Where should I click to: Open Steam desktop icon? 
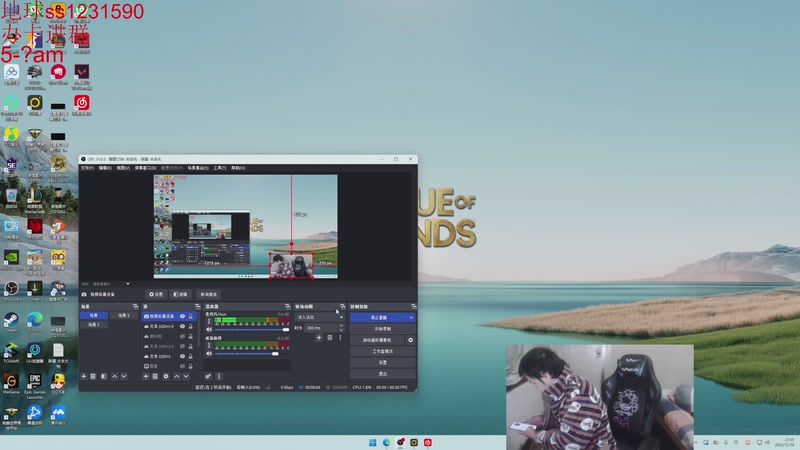coord(11,322)
